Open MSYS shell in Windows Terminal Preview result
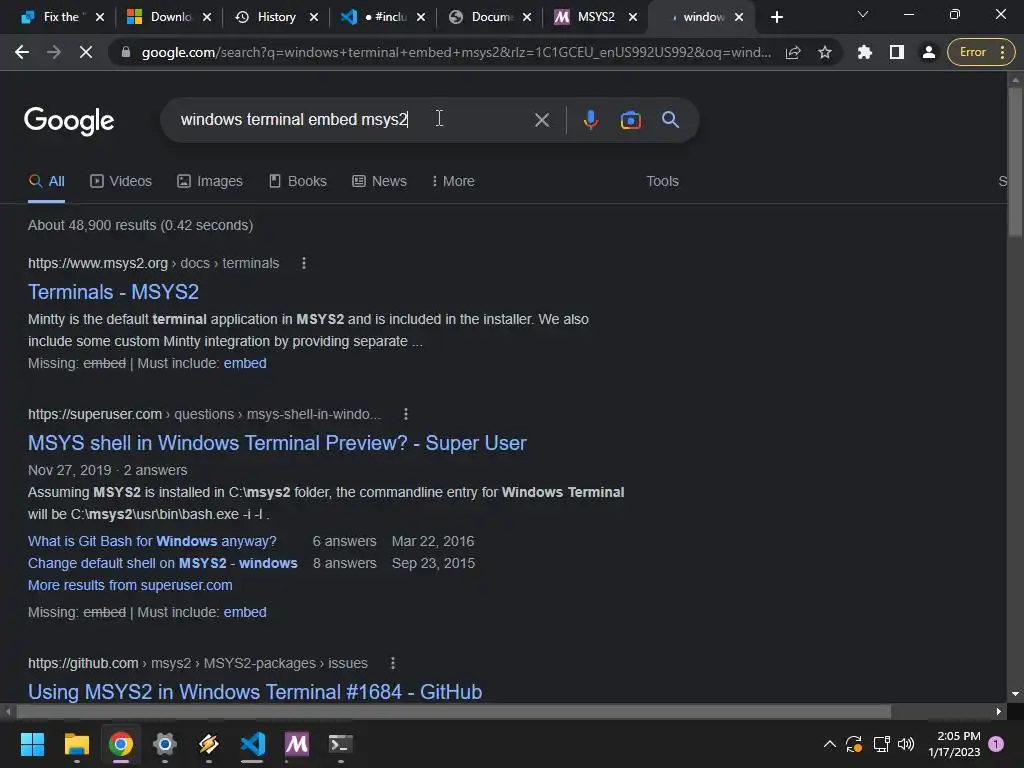Image resolution: width=1024 pixels, height=768 pixels. click(277, 443)
